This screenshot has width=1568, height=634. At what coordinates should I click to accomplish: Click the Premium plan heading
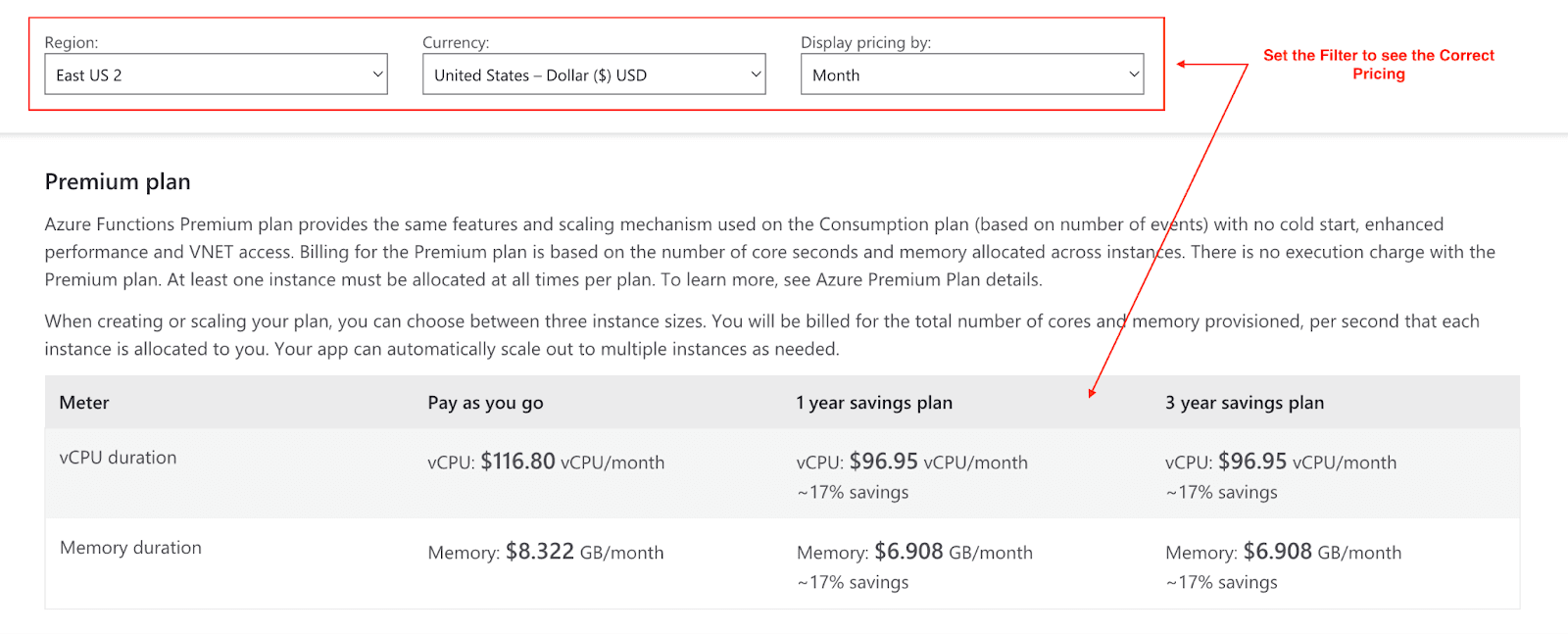(118, 182)
